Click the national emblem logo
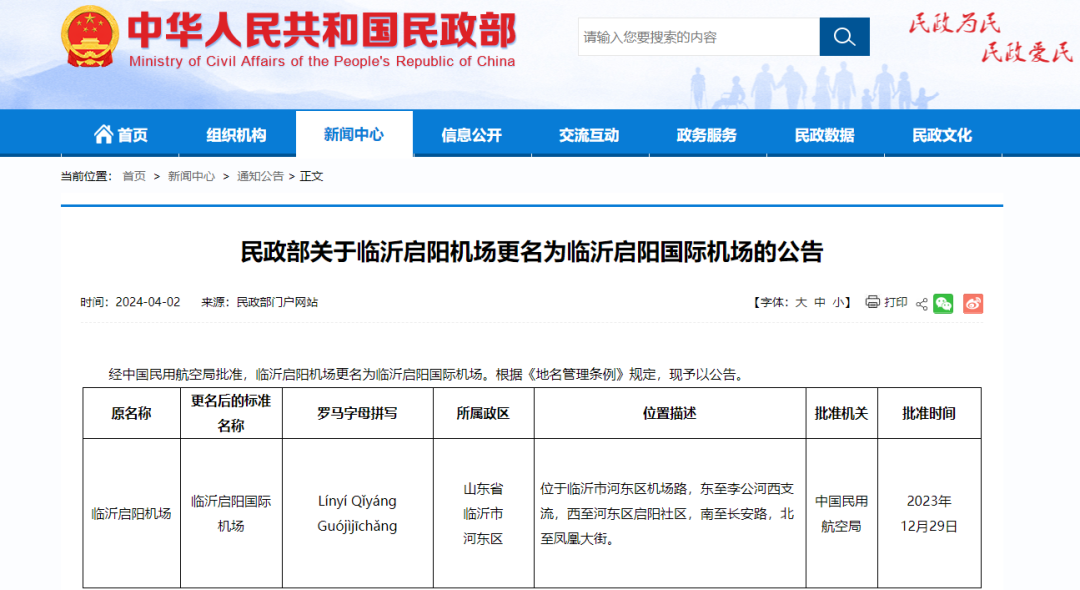Image resolution: width=1080 pixels, height=590 pixels. pos(89,38)
